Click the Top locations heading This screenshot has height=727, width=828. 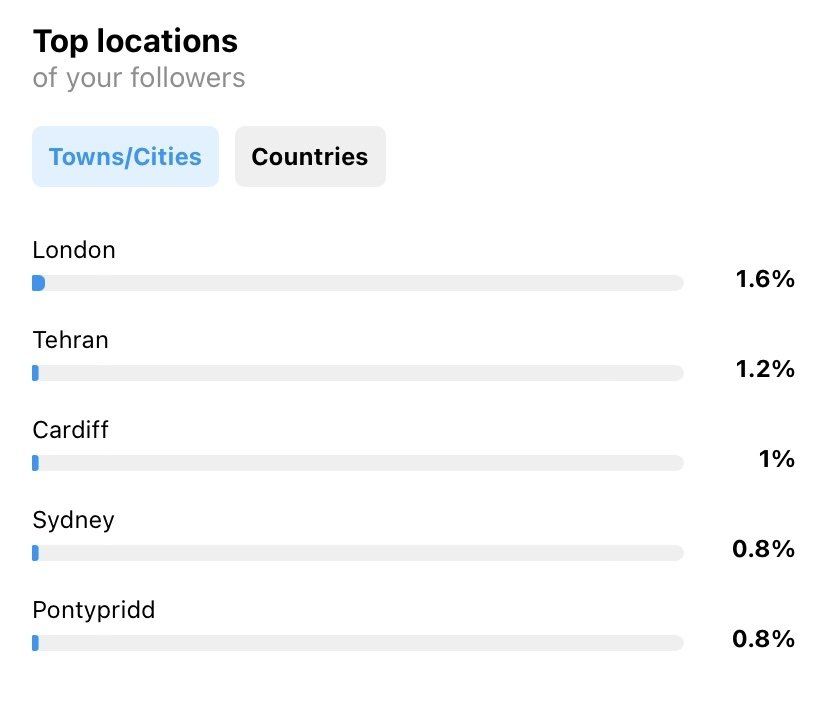(135, 41)
